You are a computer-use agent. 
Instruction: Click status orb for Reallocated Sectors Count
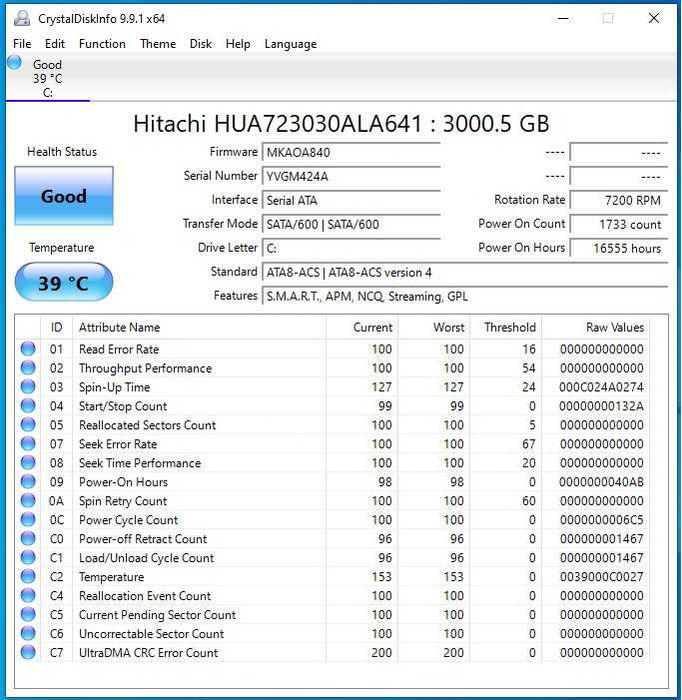[28, 425]
